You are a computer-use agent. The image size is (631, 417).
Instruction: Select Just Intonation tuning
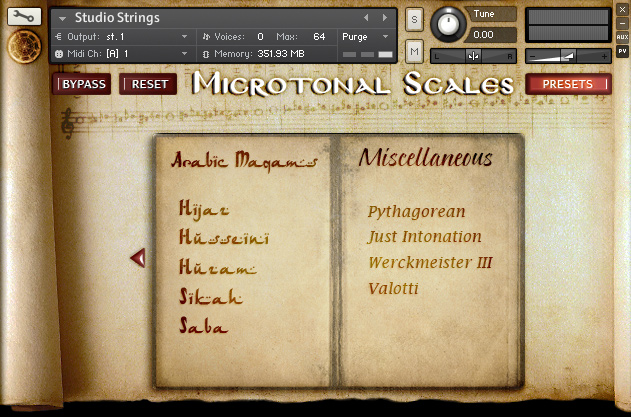click(x=424, y=236)
